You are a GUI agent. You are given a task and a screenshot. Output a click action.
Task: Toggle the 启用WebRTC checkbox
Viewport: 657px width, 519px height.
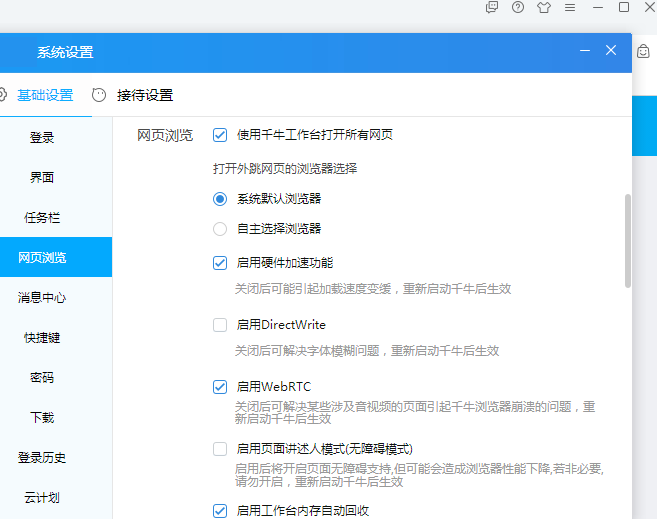click(220, 386)
